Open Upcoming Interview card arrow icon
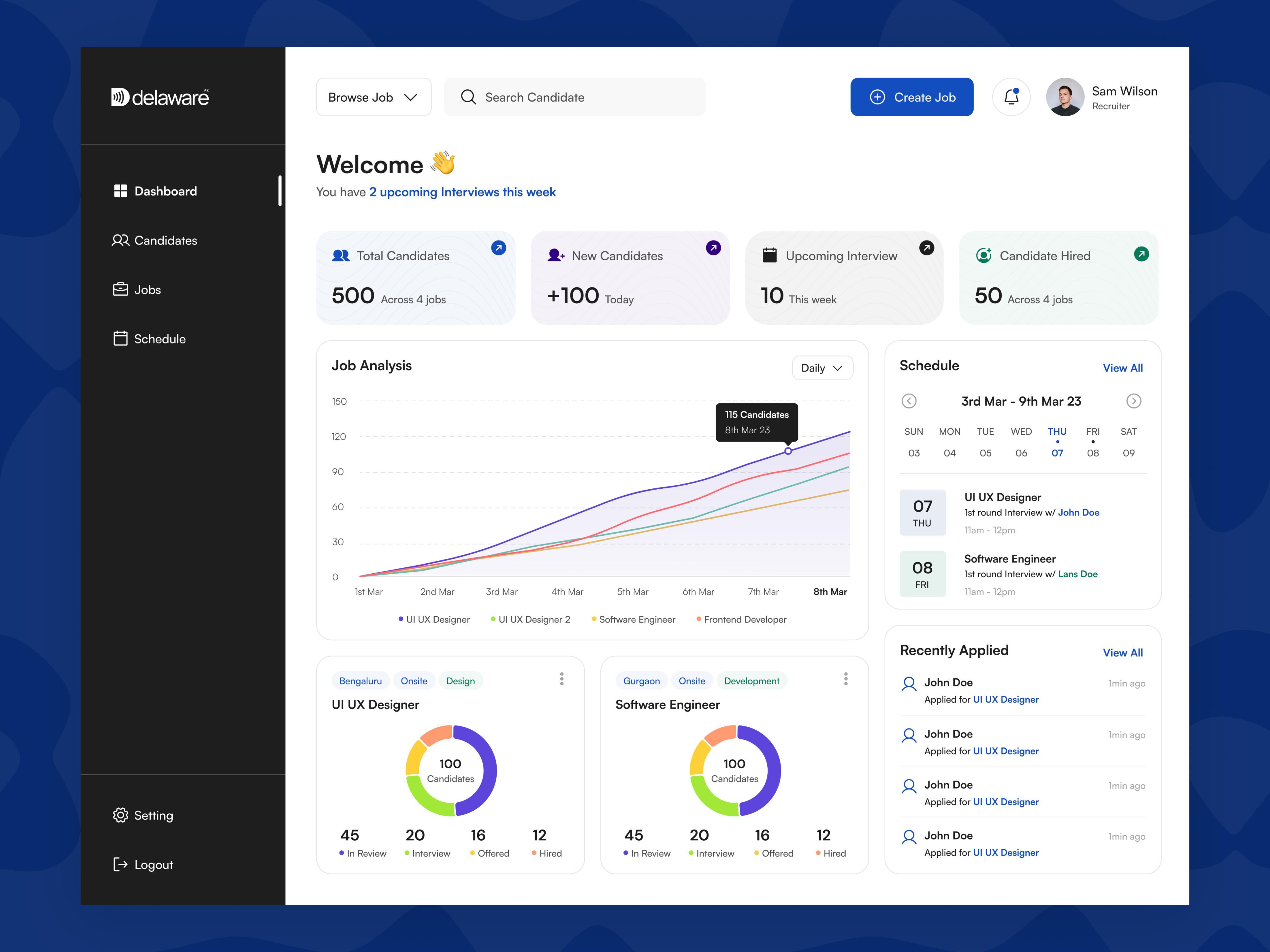 pos(927,248)
